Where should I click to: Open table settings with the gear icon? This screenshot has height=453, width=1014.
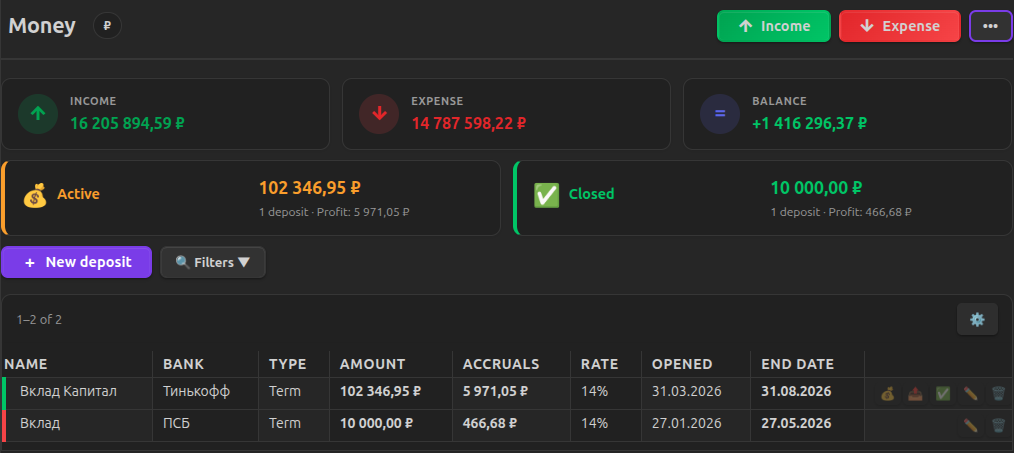pos(977,319)
